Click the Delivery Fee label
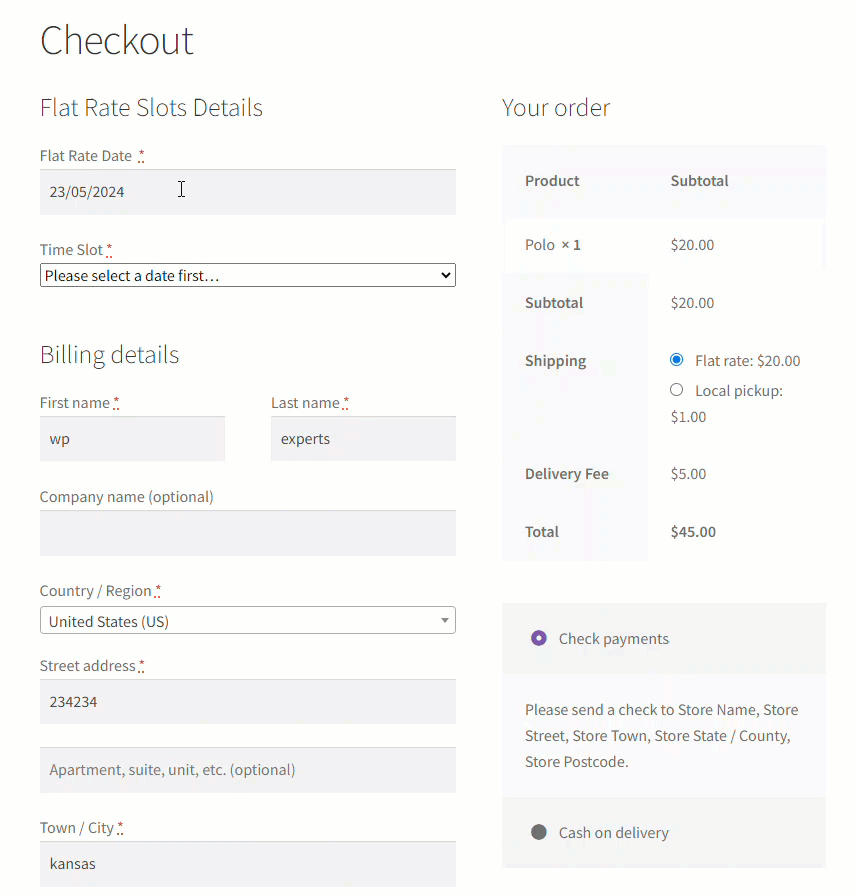Image resolution: width=856 pixels, height=896 pixels. [x=567, y=473]
